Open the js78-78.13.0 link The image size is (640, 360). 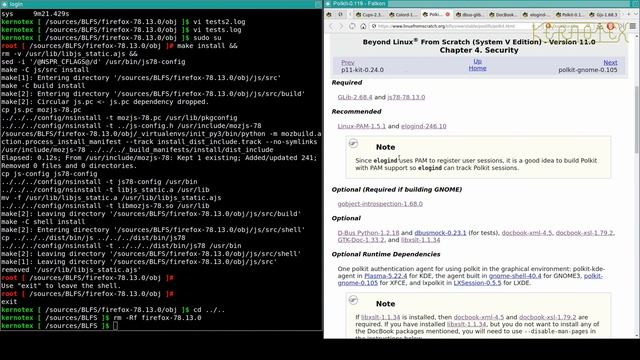pyautogui.click(x=406, y=97)
